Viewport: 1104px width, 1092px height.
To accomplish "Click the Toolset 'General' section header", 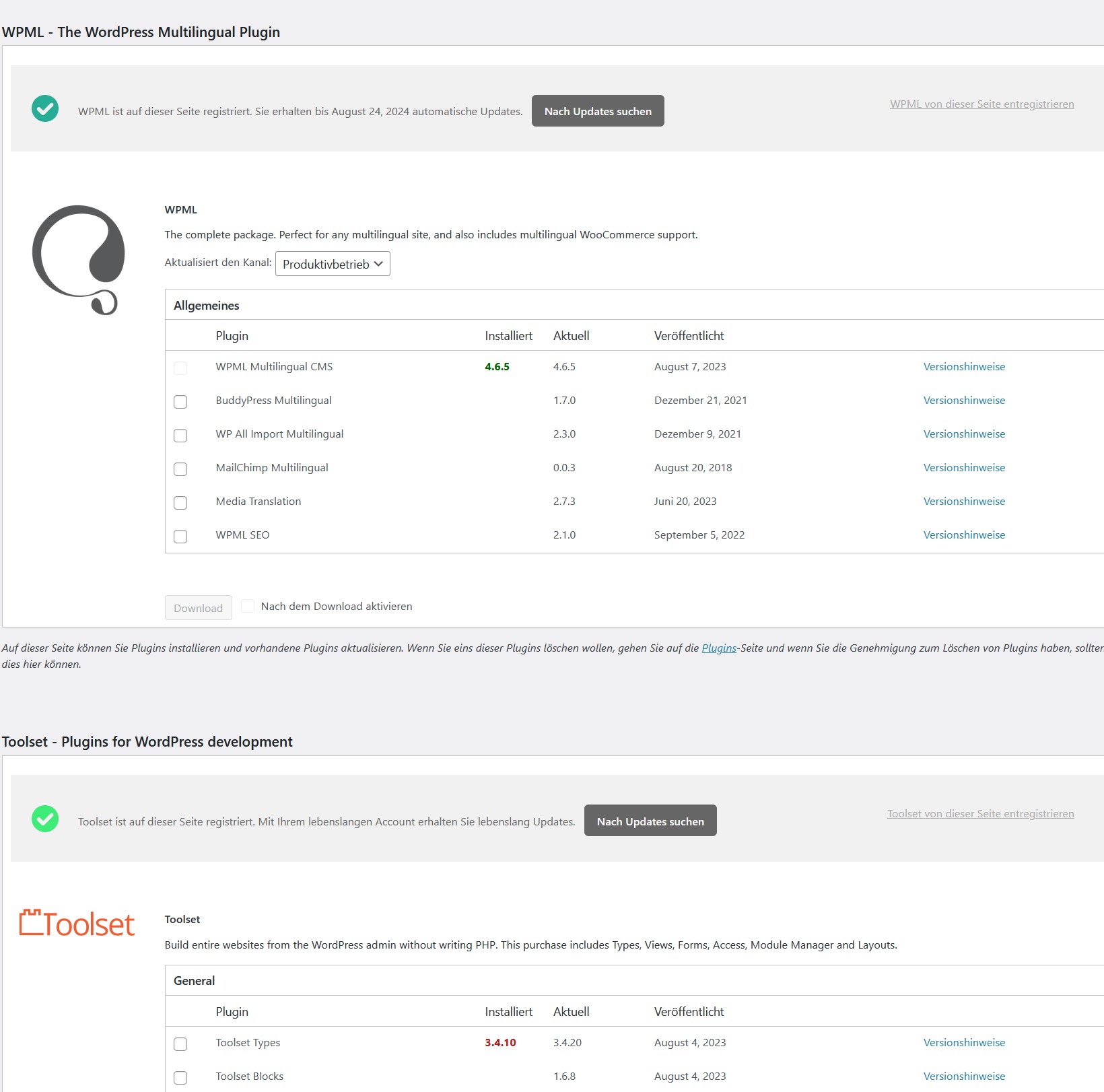I will tap(195, 981).
